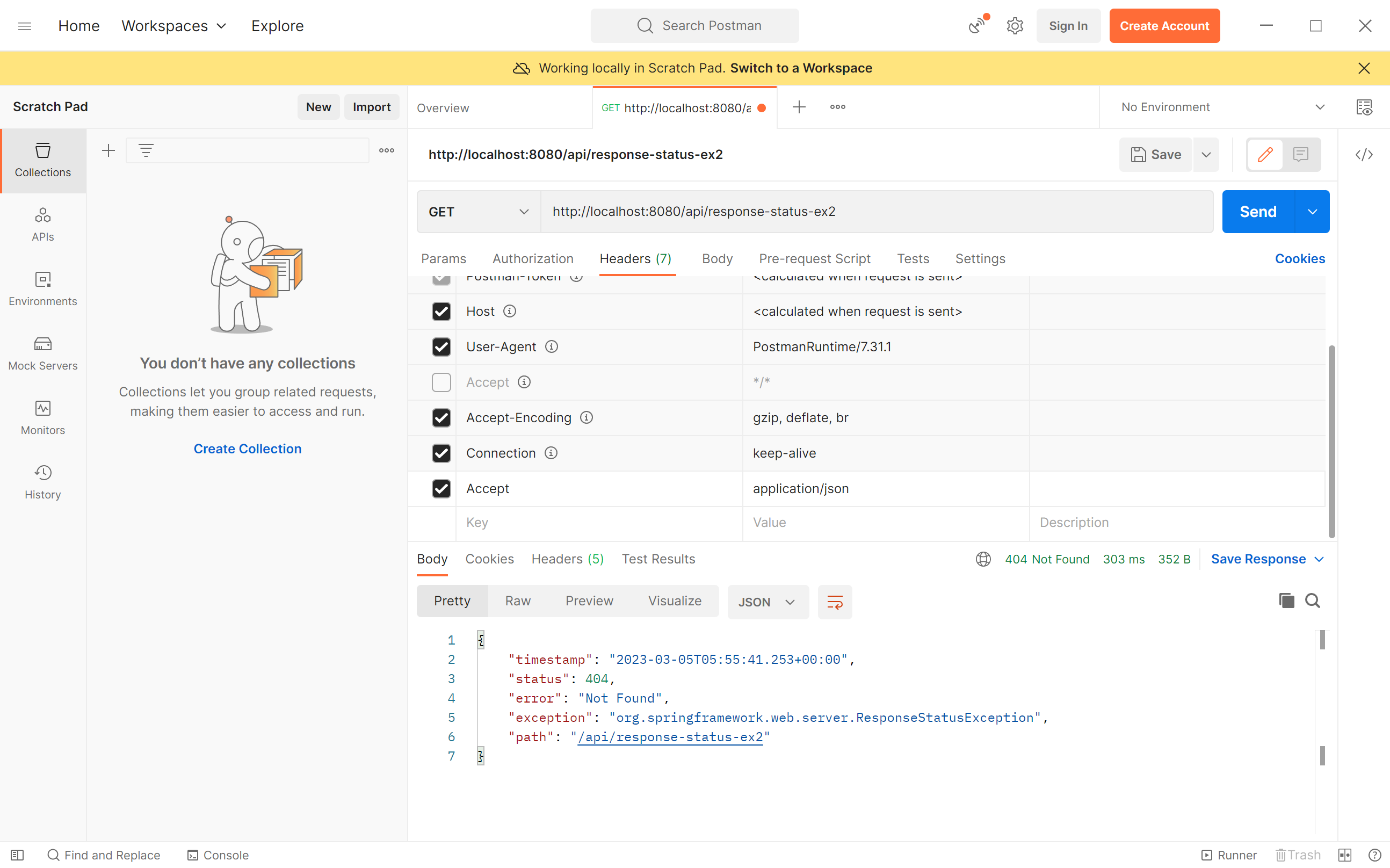The image size is (1390, 868).
Task: Open the satellite sync status icon
Action: point(977,25)
